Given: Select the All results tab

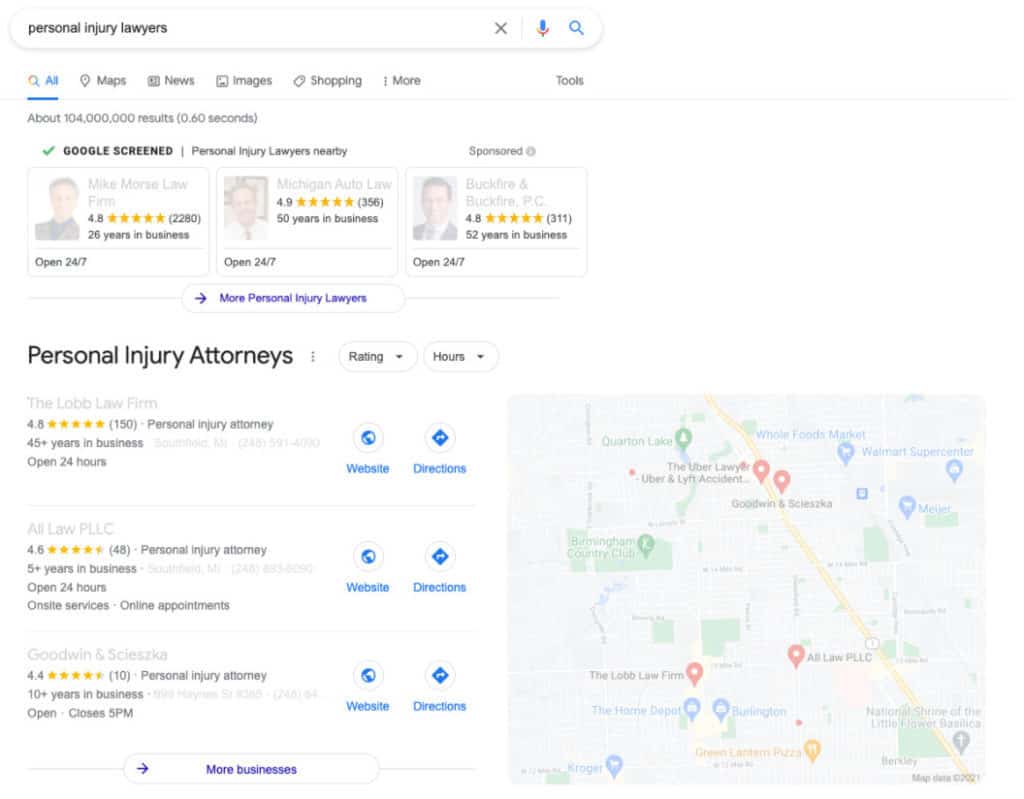Looking at the screenshot, I should coord(43,81).
